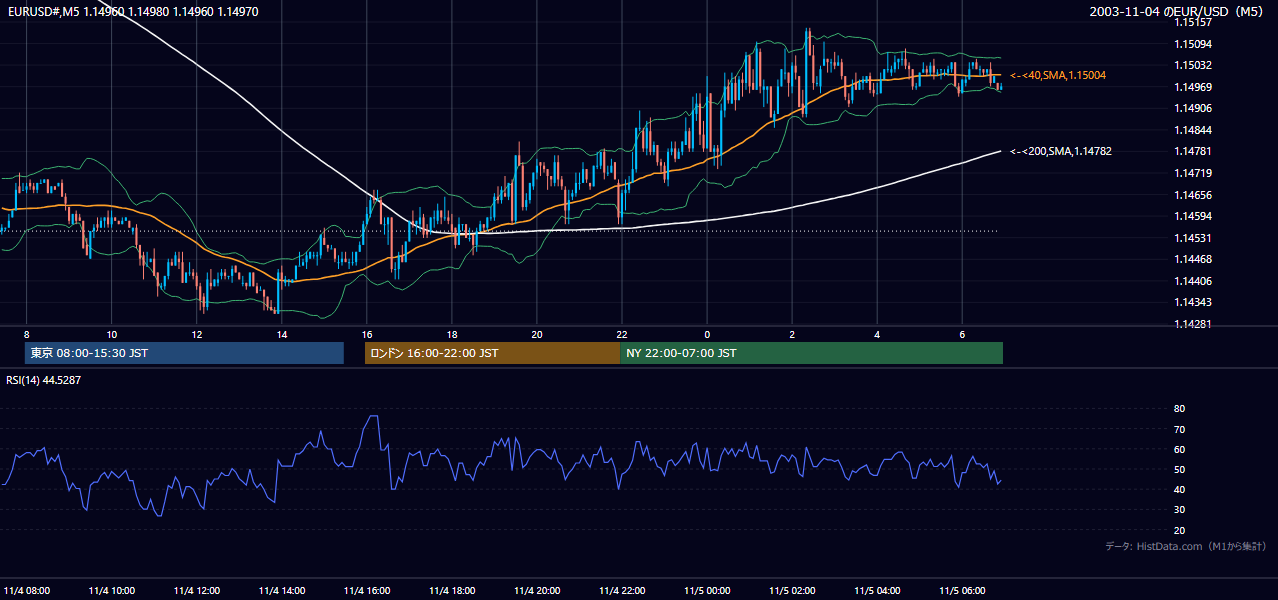
Task: Click price axis value 1.14781
Action: pyautogui.click(x=1192, y=151)
